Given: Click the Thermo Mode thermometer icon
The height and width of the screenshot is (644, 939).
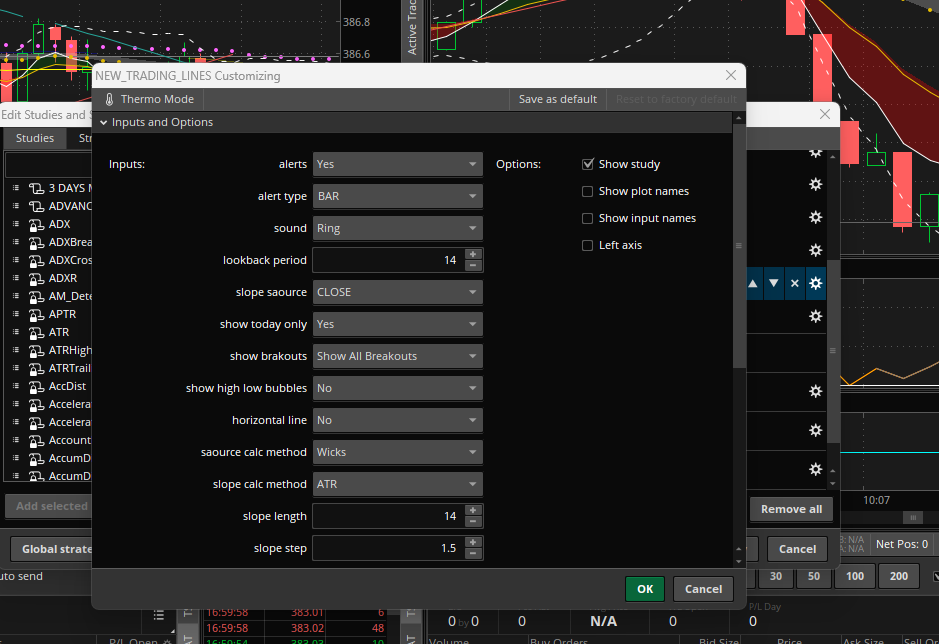Looking at the screenshot, I should [110, 100].
